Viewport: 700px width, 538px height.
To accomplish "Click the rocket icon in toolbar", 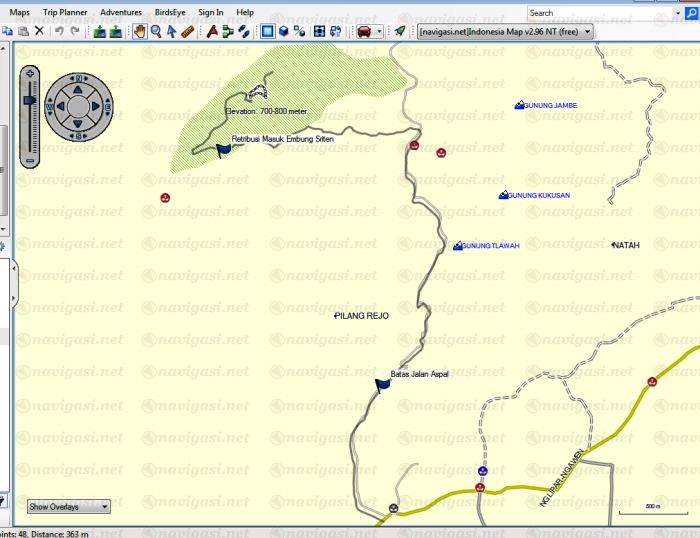I will pyautogui.click(x=400, y=31).
